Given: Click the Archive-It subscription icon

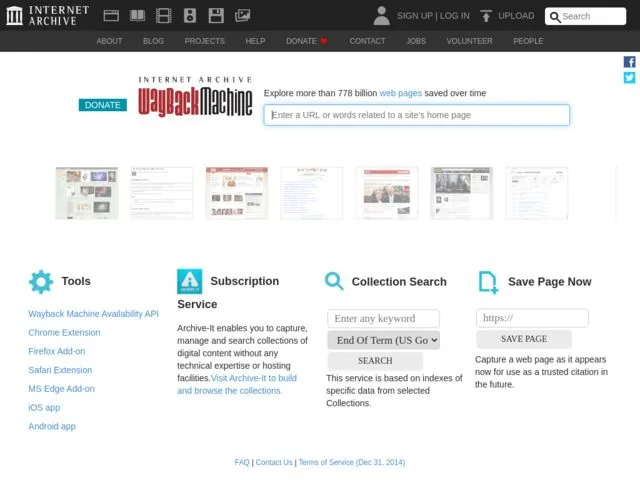Looking at the screenshot, I should click(189, 281).
